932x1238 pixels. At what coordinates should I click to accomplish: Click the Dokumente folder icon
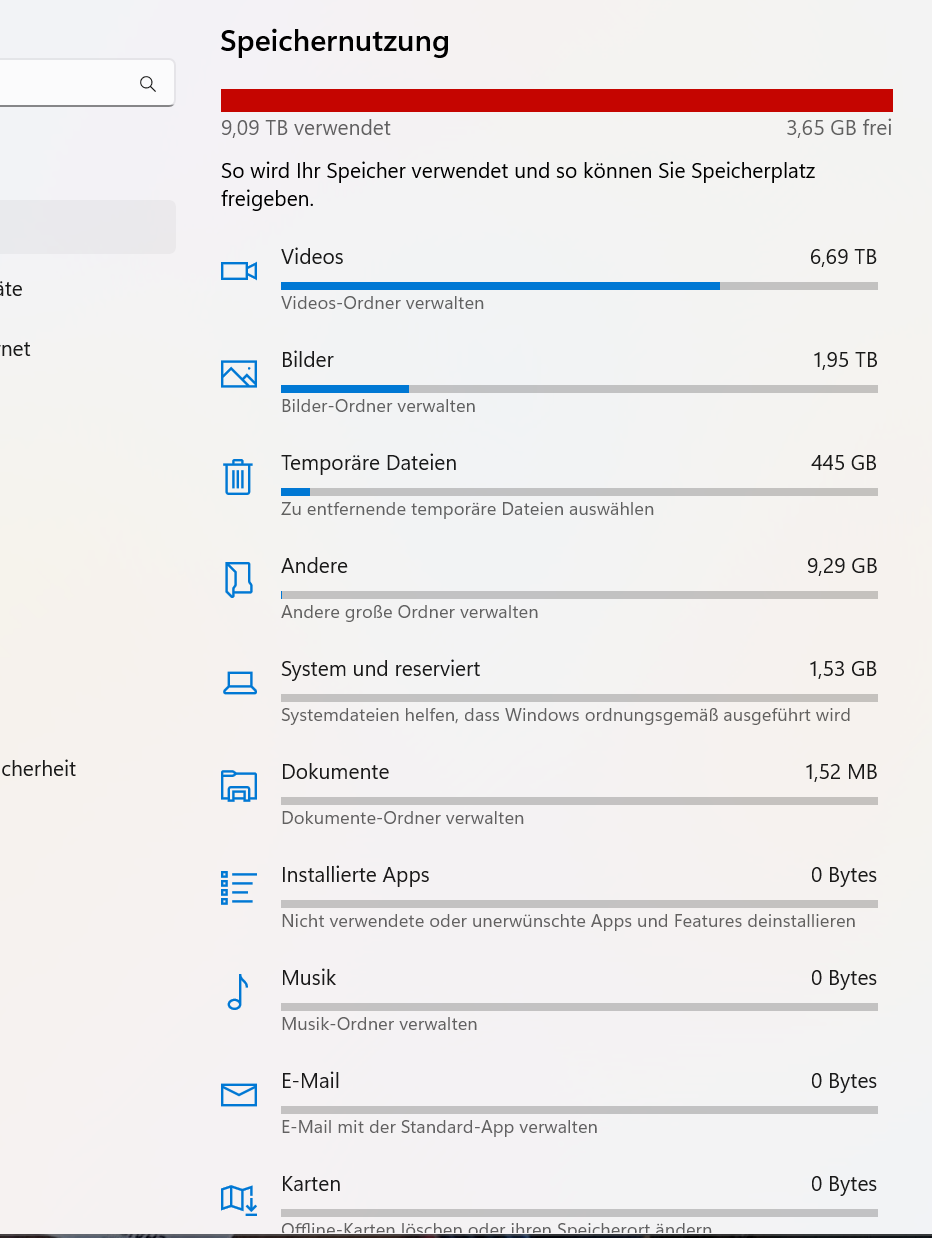[238, 786]
